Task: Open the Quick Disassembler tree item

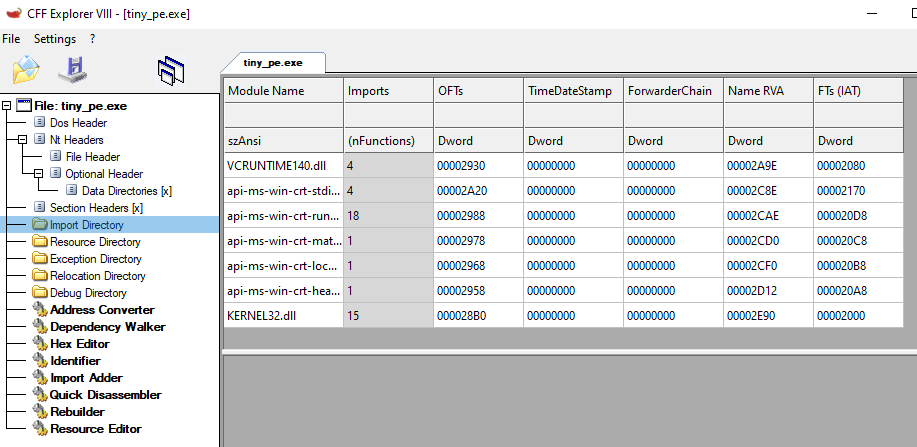Action: (x=106, y=394)
